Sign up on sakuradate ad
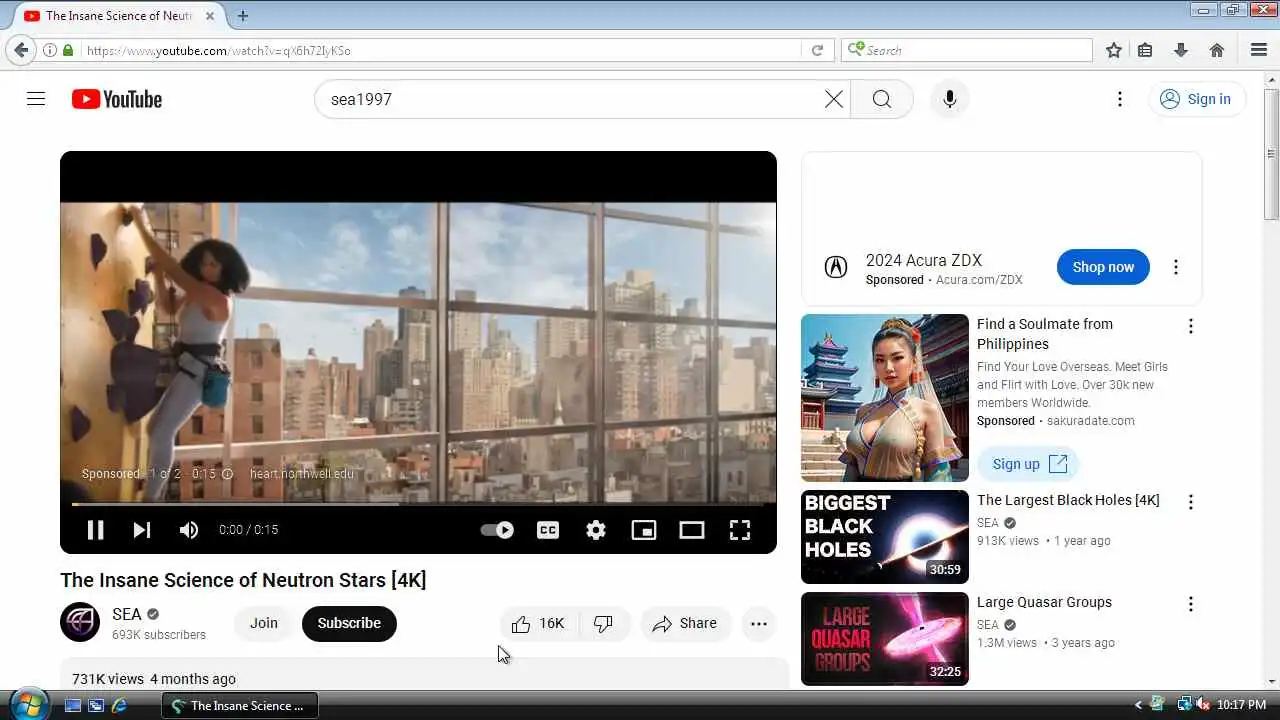Image resolution: width=1280 pixels, height=720 pixels. pos(1028,464)
